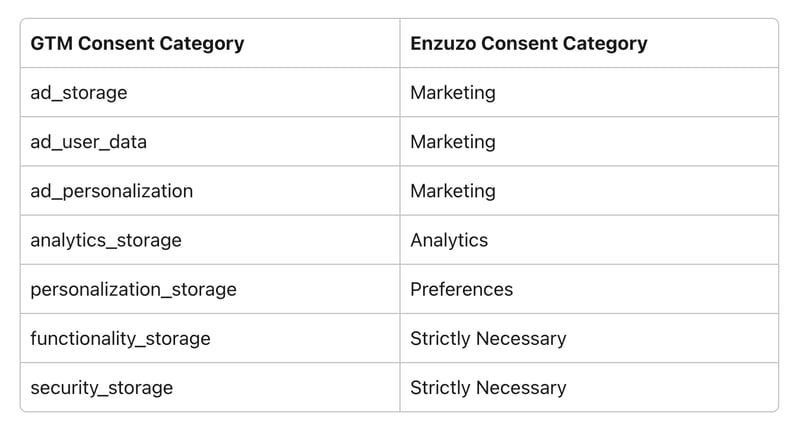Select the Analytics cell
This screenshot has width=800, height=429.
(x=449, y=240)
